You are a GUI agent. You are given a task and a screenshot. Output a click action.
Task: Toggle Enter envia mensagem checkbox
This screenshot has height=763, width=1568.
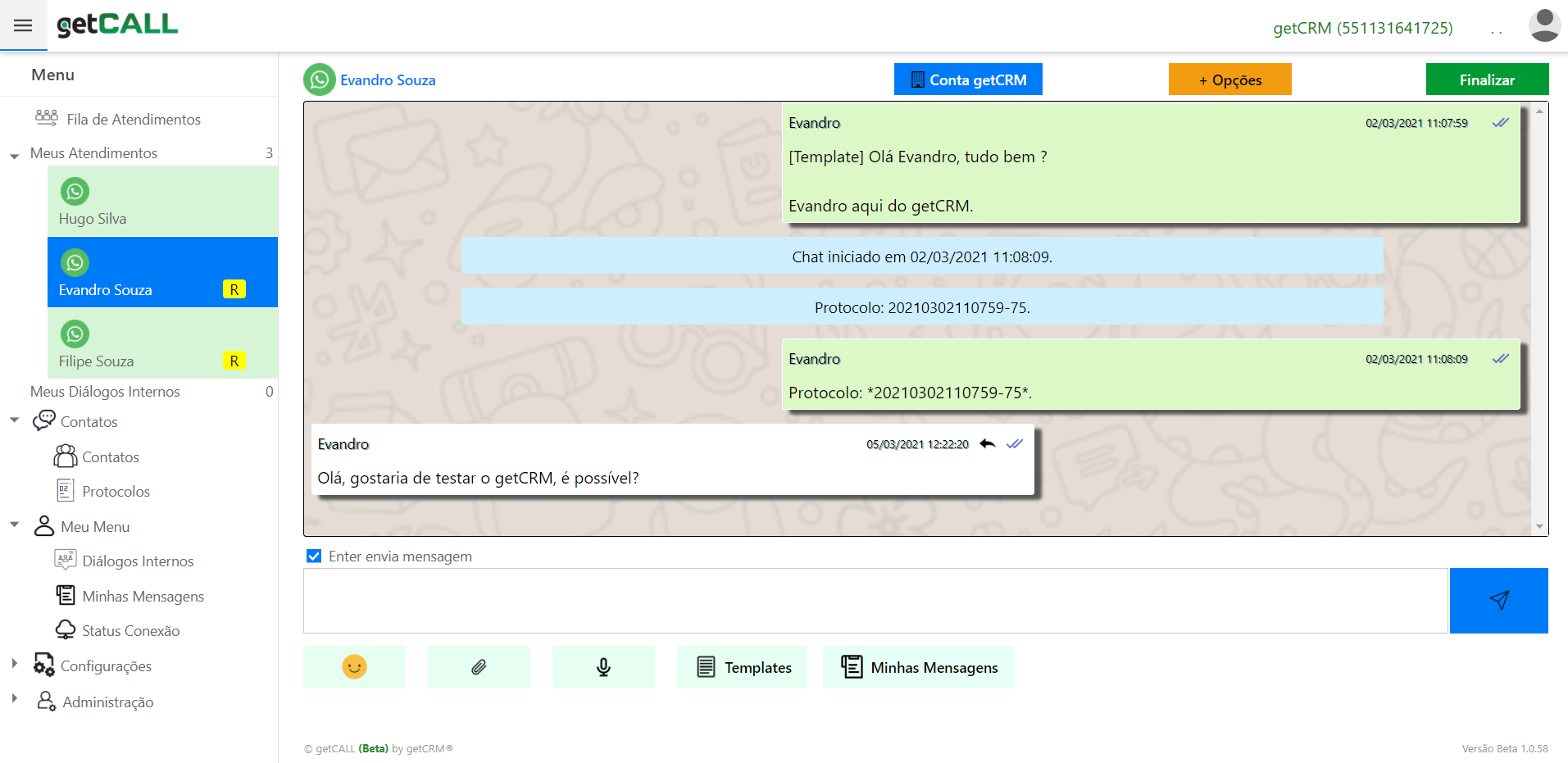(314, 556)
